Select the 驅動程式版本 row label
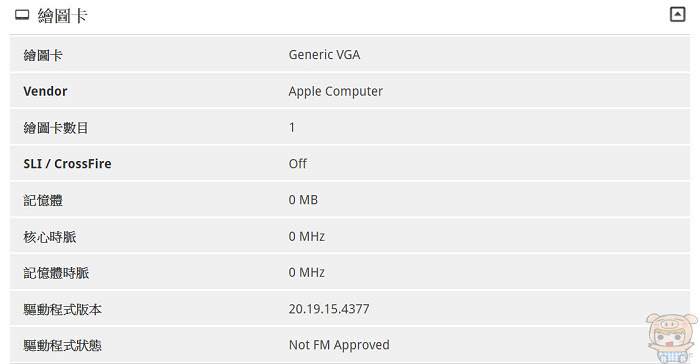Screen dimensions: 700x364 [x=62, y=309]
